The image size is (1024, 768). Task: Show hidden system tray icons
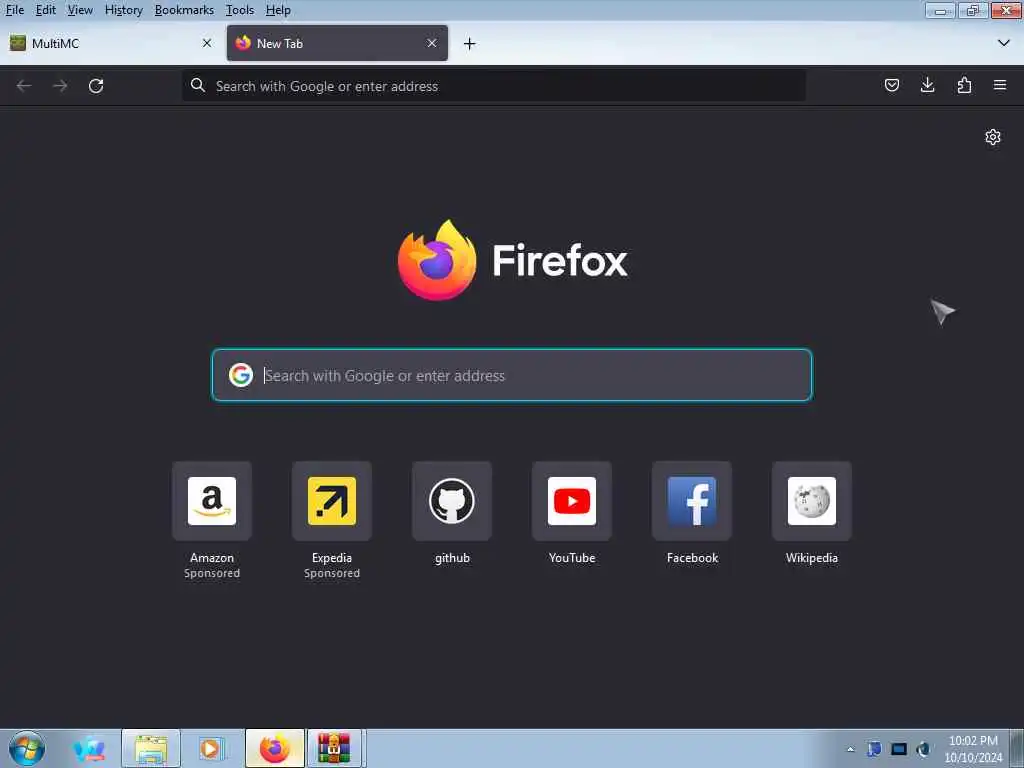pos(850,749)
